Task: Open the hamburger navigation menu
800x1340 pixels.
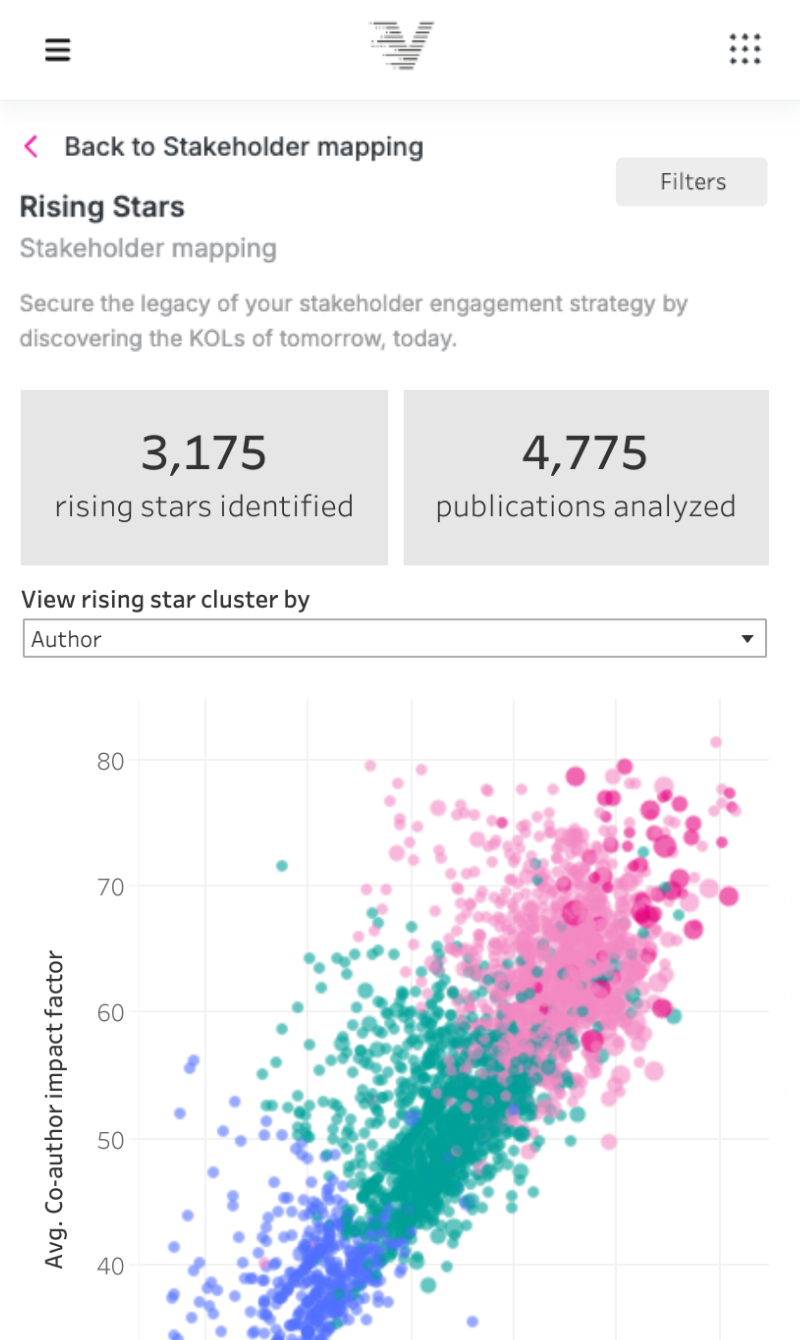Action: click(58, 50)
